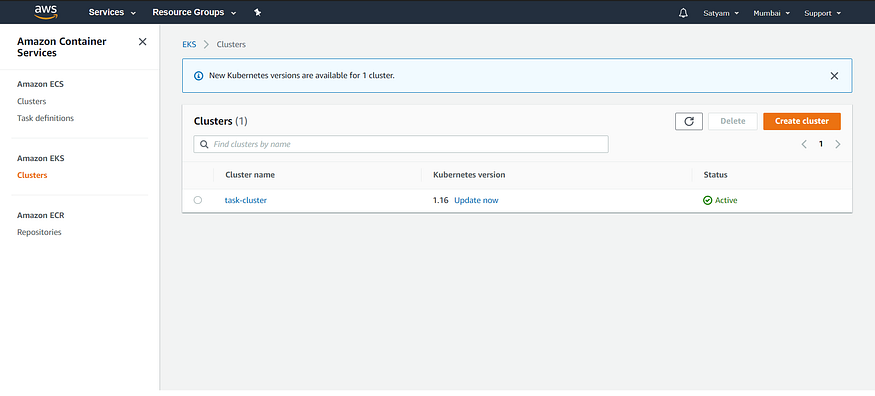875x396 pixels.
Task: Go to previous page of clusters
Action: [x=804, y=144]
